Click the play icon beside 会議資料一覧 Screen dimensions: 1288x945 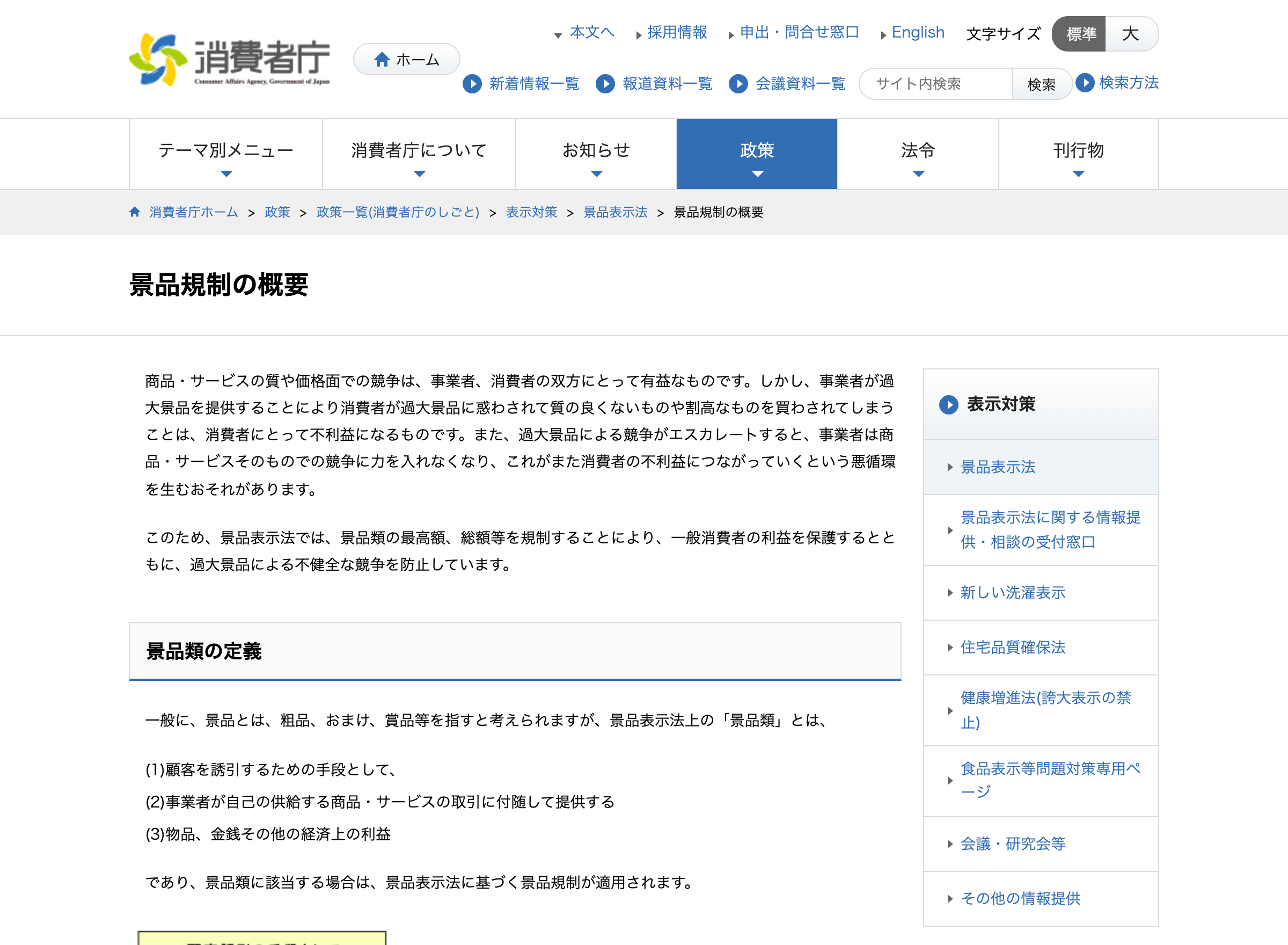738,84
